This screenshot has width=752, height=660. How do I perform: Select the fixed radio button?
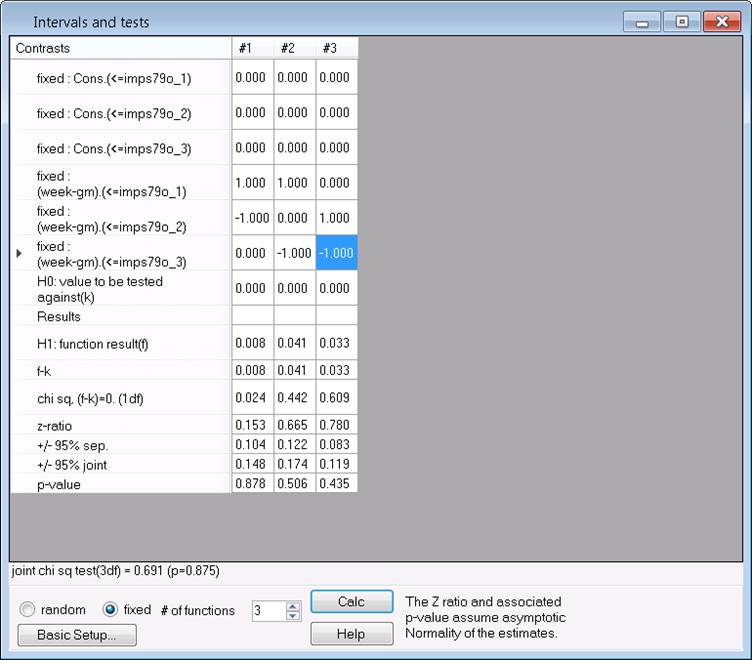tap(111, 610)
